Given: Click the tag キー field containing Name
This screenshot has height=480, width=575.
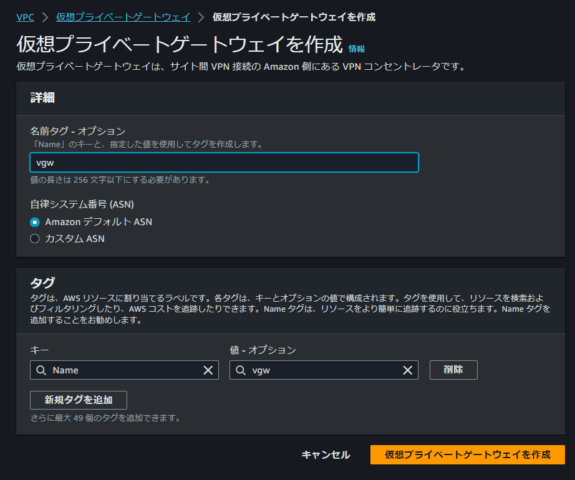Looking at the screenshot, I should coord(124,370).
